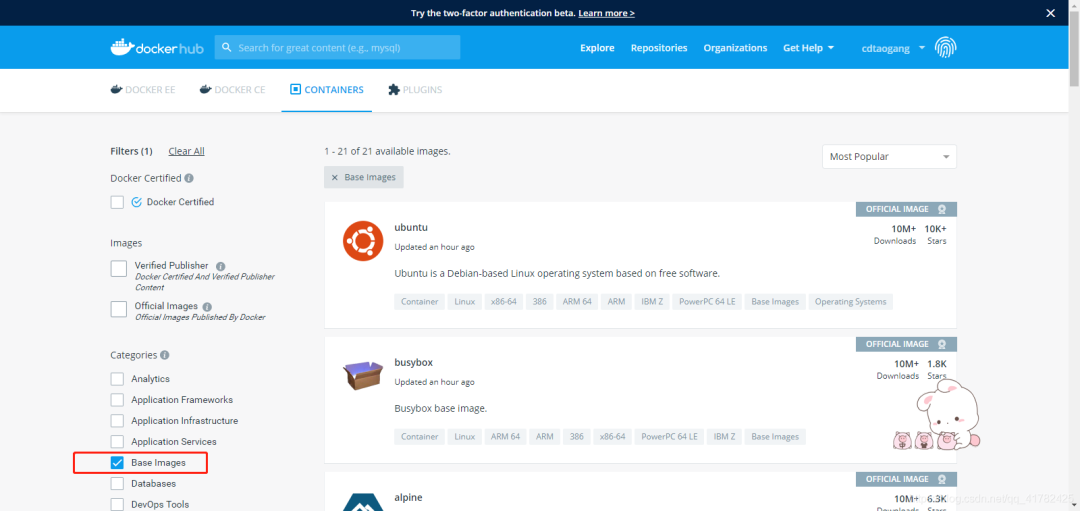Focus the search for great content field

point(337,48)
